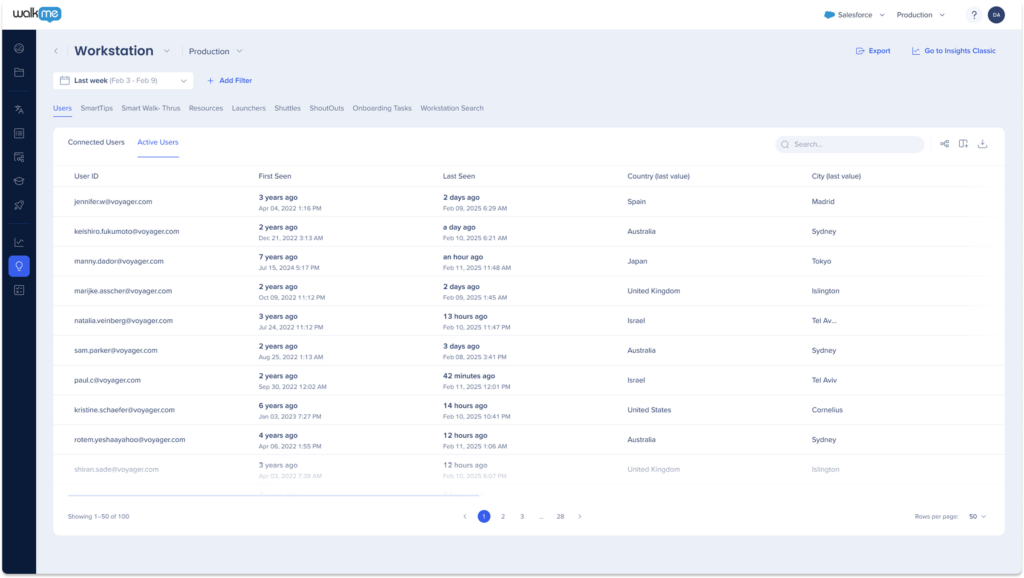Click the Export button
The image size is (1024, 578).
point(872,50)
